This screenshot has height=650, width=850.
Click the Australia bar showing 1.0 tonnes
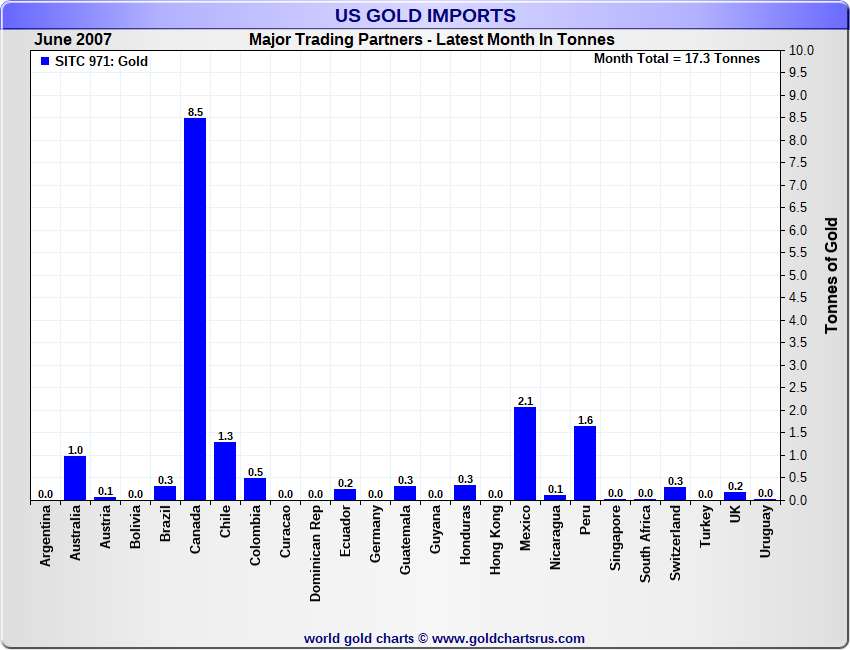[75, 478]
